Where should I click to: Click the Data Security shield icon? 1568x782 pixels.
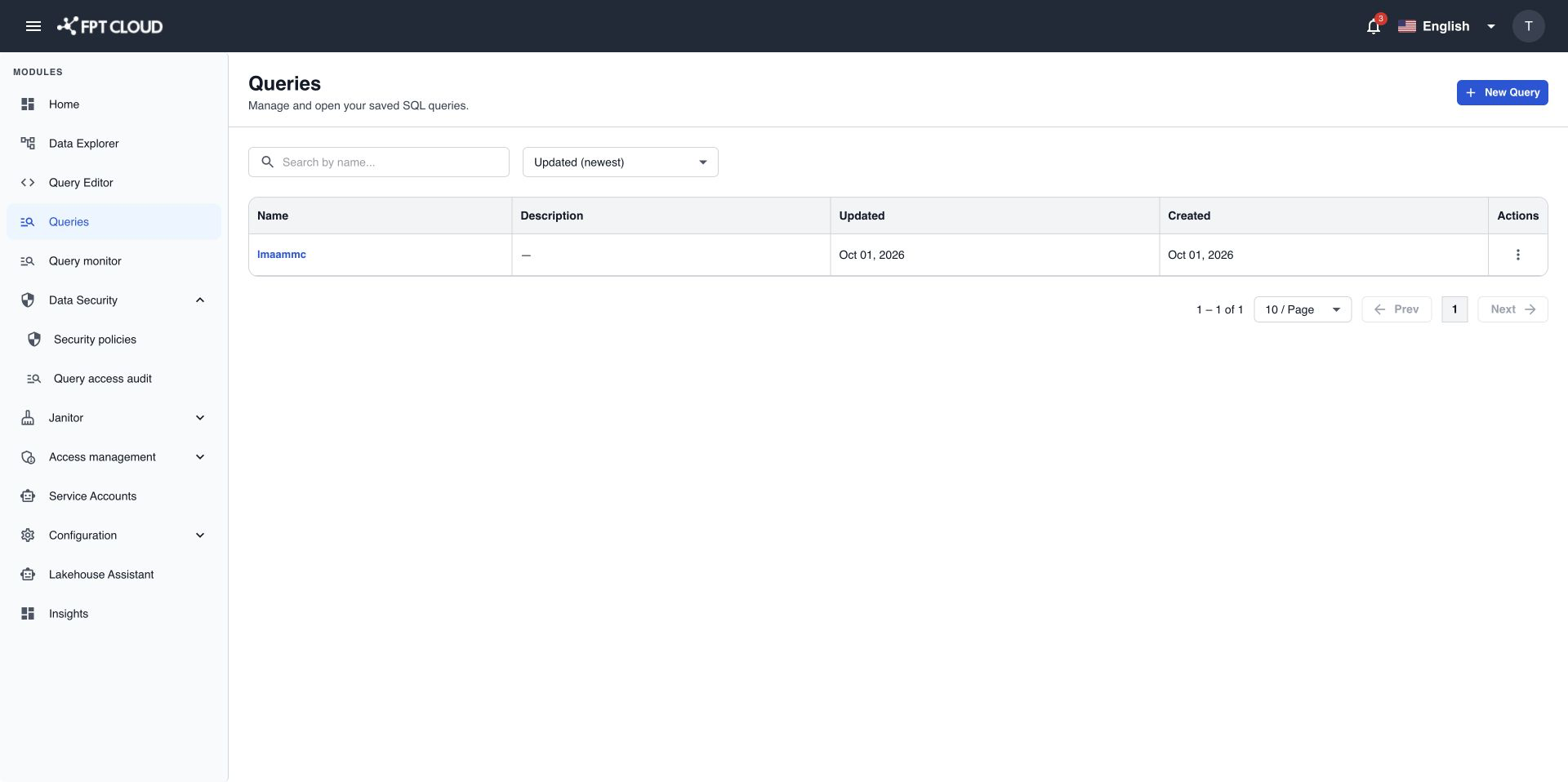tap(28, 300)
